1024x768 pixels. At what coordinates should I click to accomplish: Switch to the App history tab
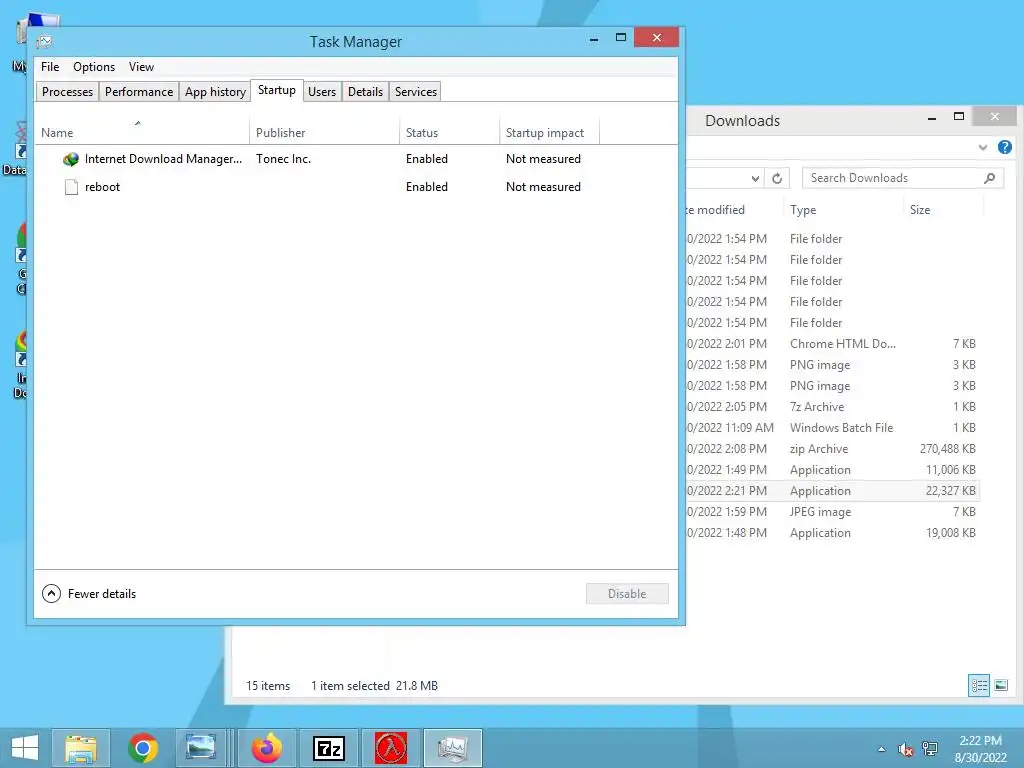click(215, 91)
